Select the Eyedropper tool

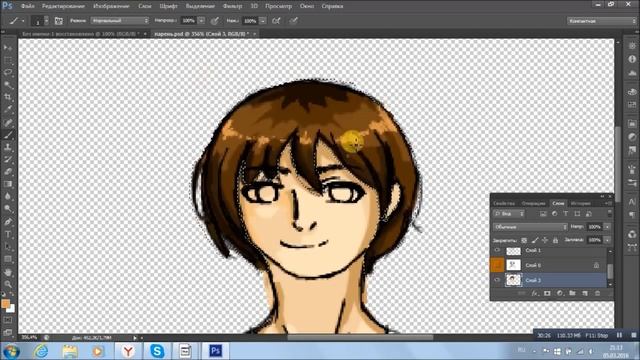coord(8,109)
